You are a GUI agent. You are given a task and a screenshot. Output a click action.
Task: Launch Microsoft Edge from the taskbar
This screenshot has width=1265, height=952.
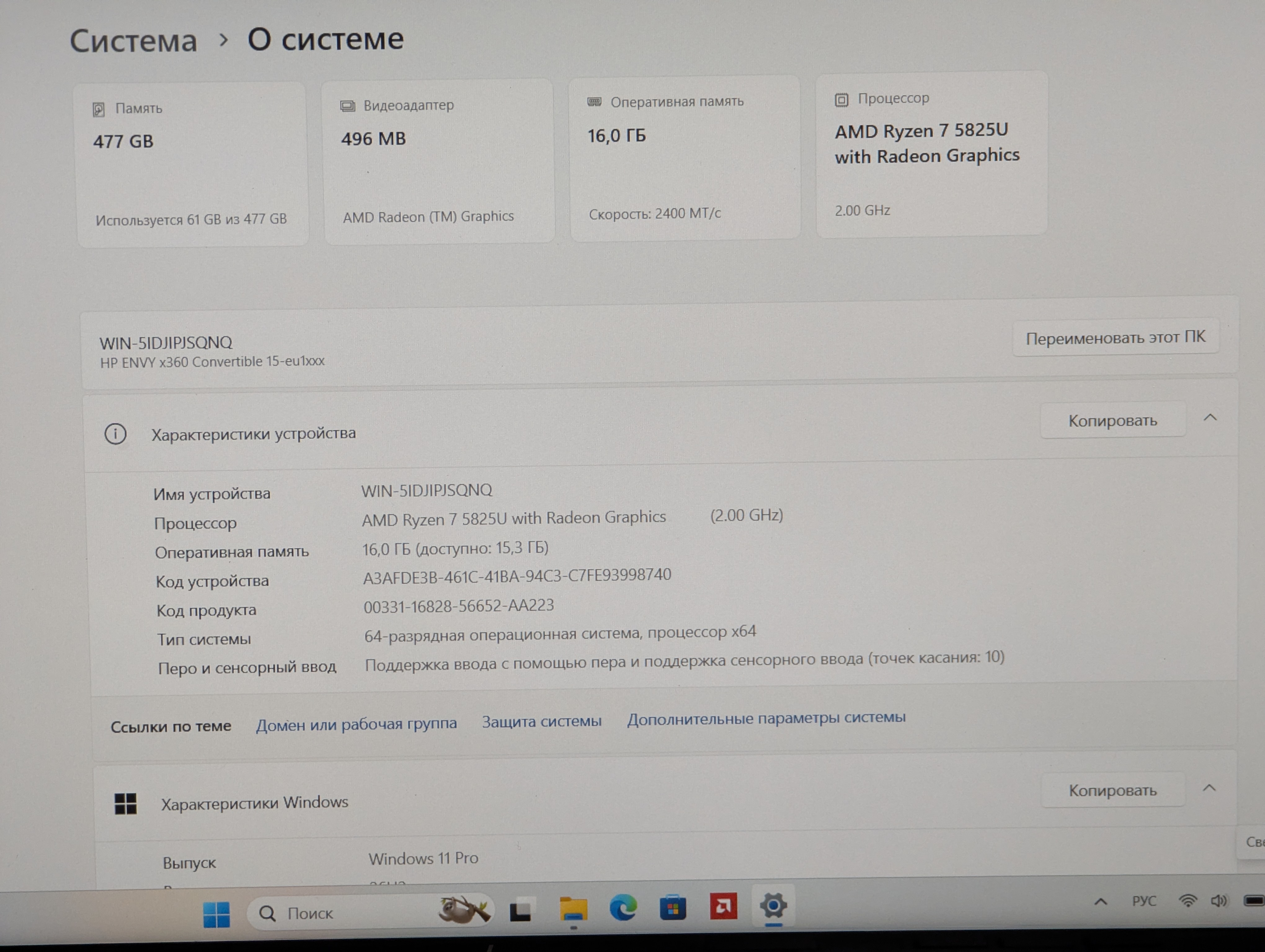coord(623,907)
